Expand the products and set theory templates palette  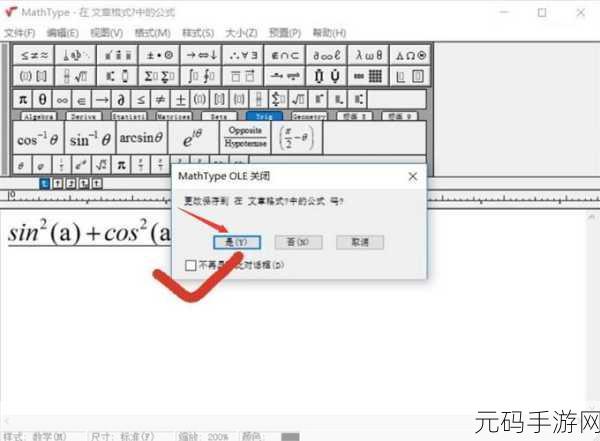pos(326,76)
